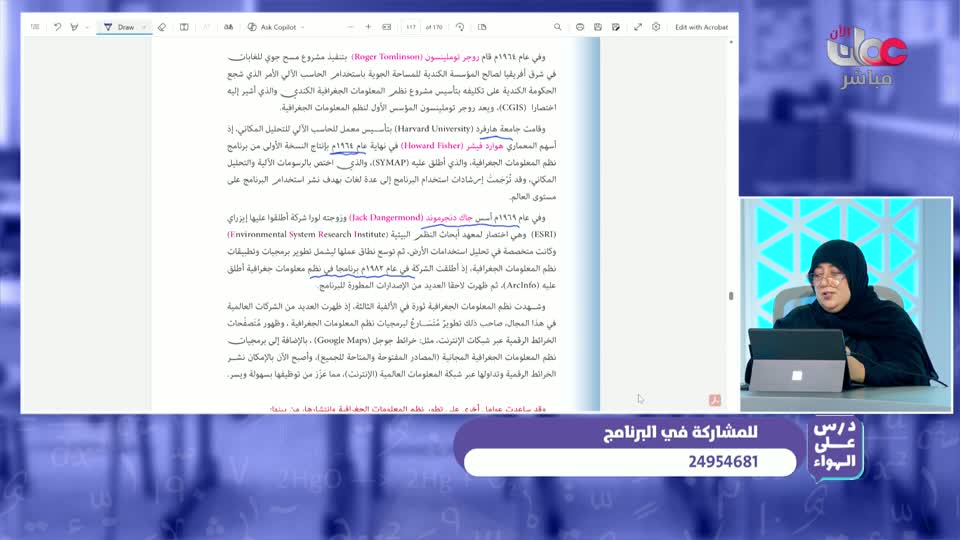Activate the Draw tool
Image resolution: width=960 pixels, height=540 pixels.
coord(119,27)
